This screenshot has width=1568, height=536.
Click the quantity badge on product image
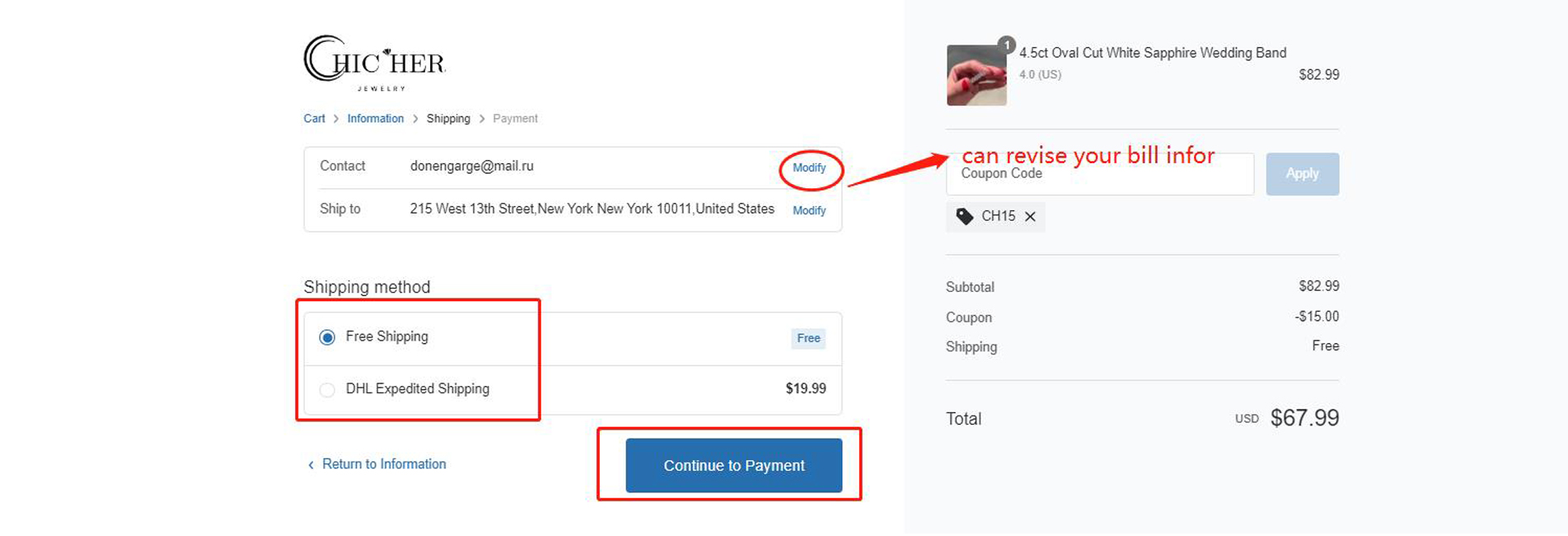click(1006, 45)
